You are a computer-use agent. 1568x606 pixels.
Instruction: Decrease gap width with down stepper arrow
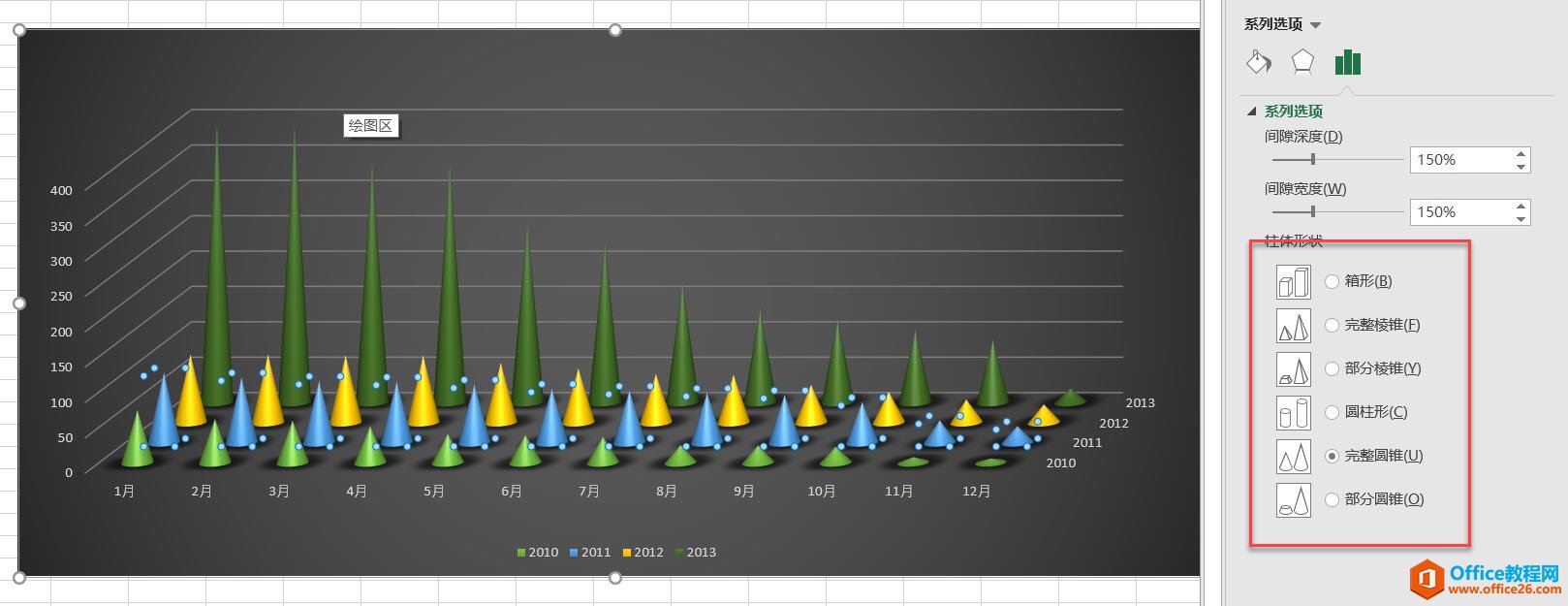[1521, 218]
